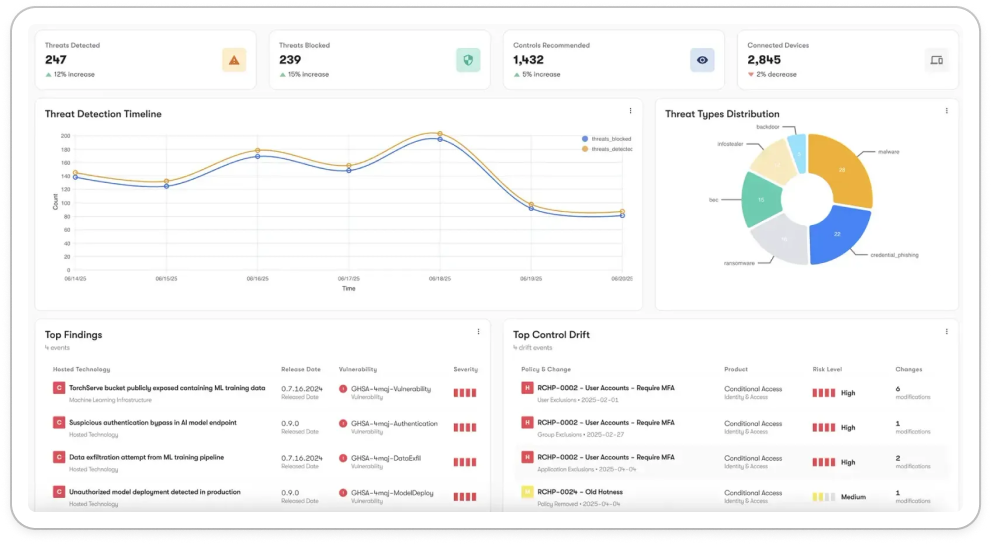Click the Threats Blocked shield icon
Image resolution: width=992 pixels, height=544 pixels.
click(468, 60)
